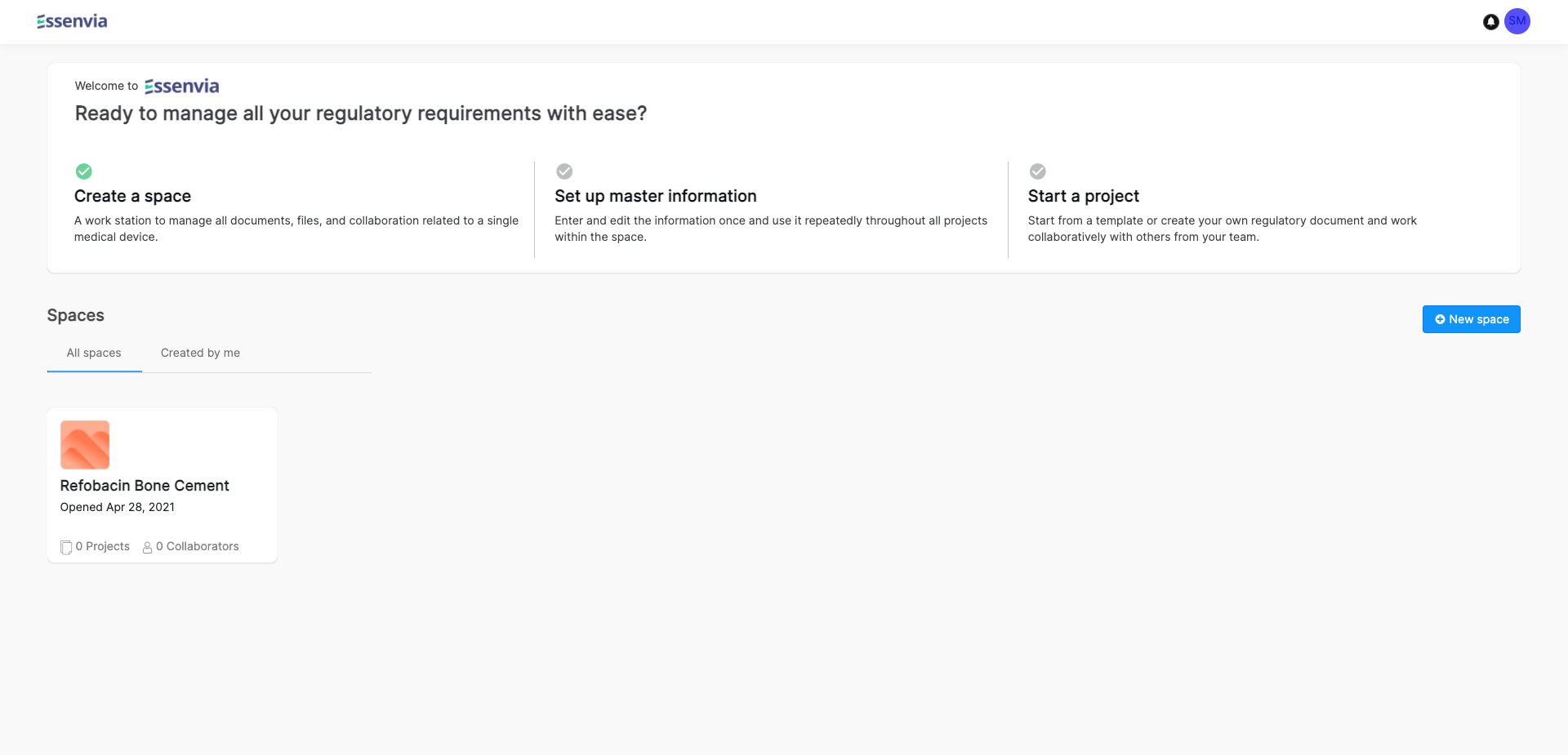Click the Opened Apr 28, 2021 date
This screenshot has width=1568, height=756.
pos(118,507)
